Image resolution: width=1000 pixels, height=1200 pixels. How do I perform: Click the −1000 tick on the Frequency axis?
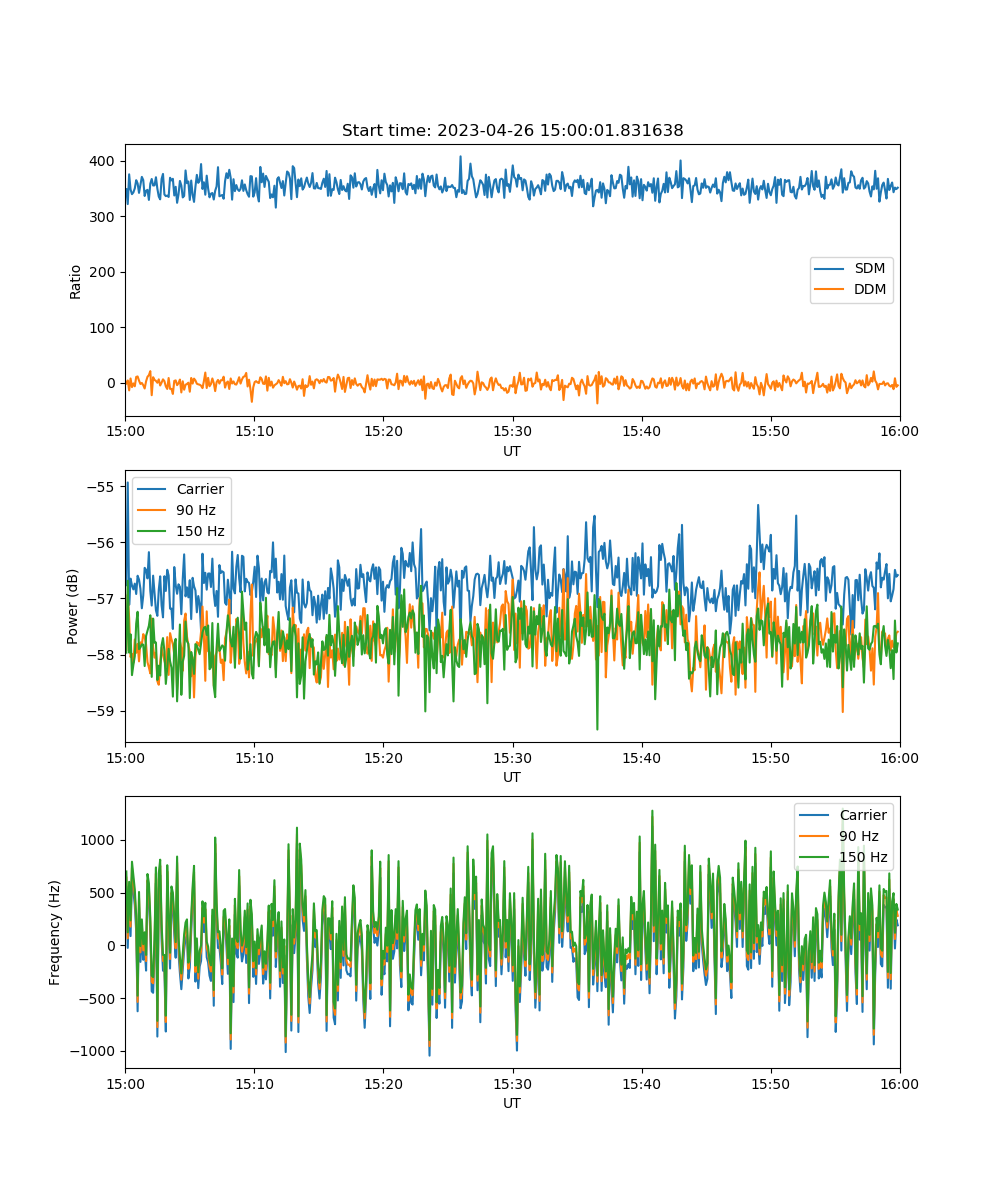94,1051
